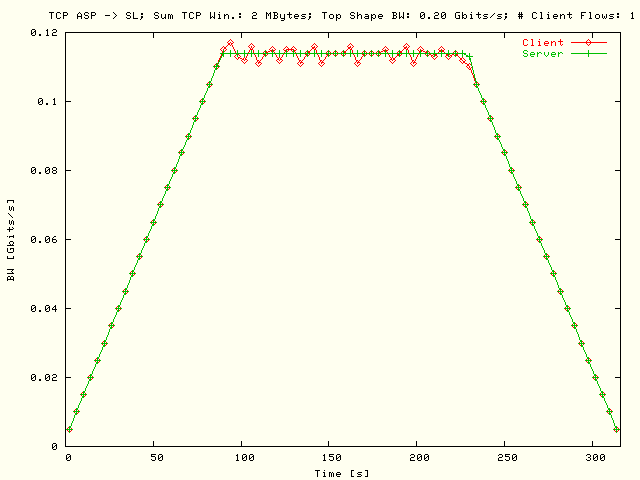This screenshot has height=480, width=640.
Task: Click the 100 x-axis tick label
Action: coord(245,458)
